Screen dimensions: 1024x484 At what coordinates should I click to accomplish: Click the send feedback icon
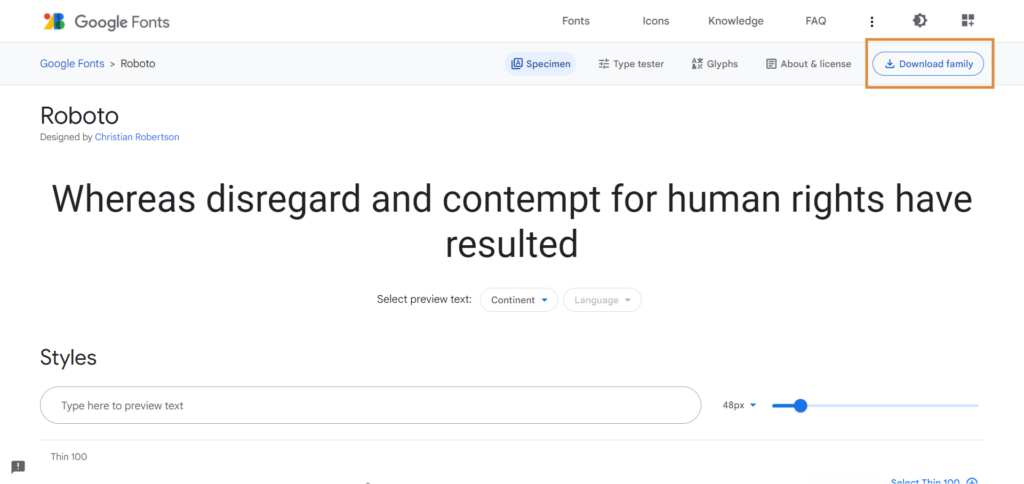pyautogui.click(x=18, y=467)
